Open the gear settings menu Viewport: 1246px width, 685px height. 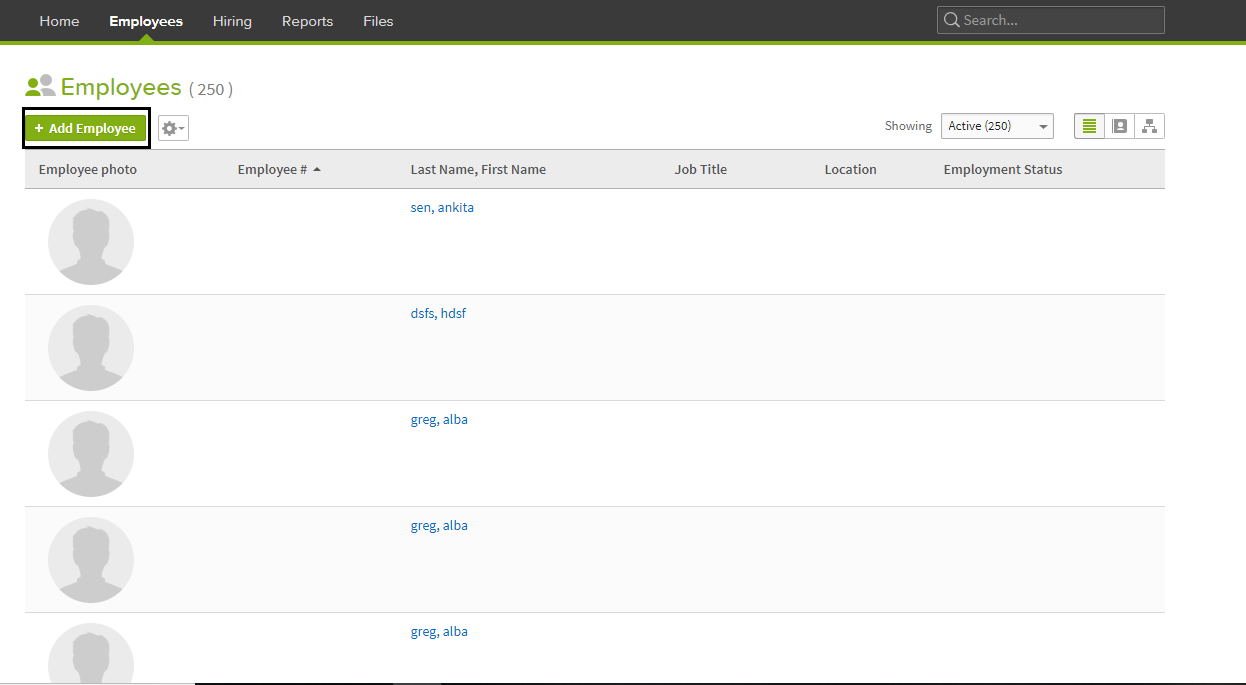(x=173, y=128)
